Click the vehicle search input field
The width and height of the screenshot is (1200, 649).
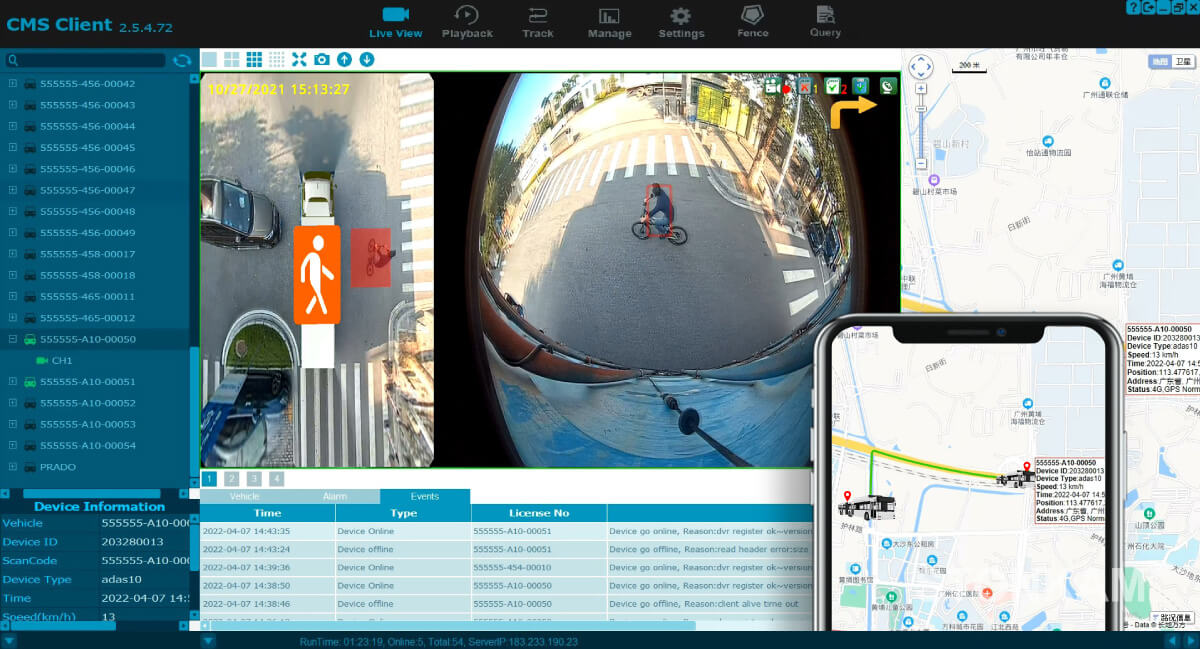pyautogui.click(x=90, y=61)
